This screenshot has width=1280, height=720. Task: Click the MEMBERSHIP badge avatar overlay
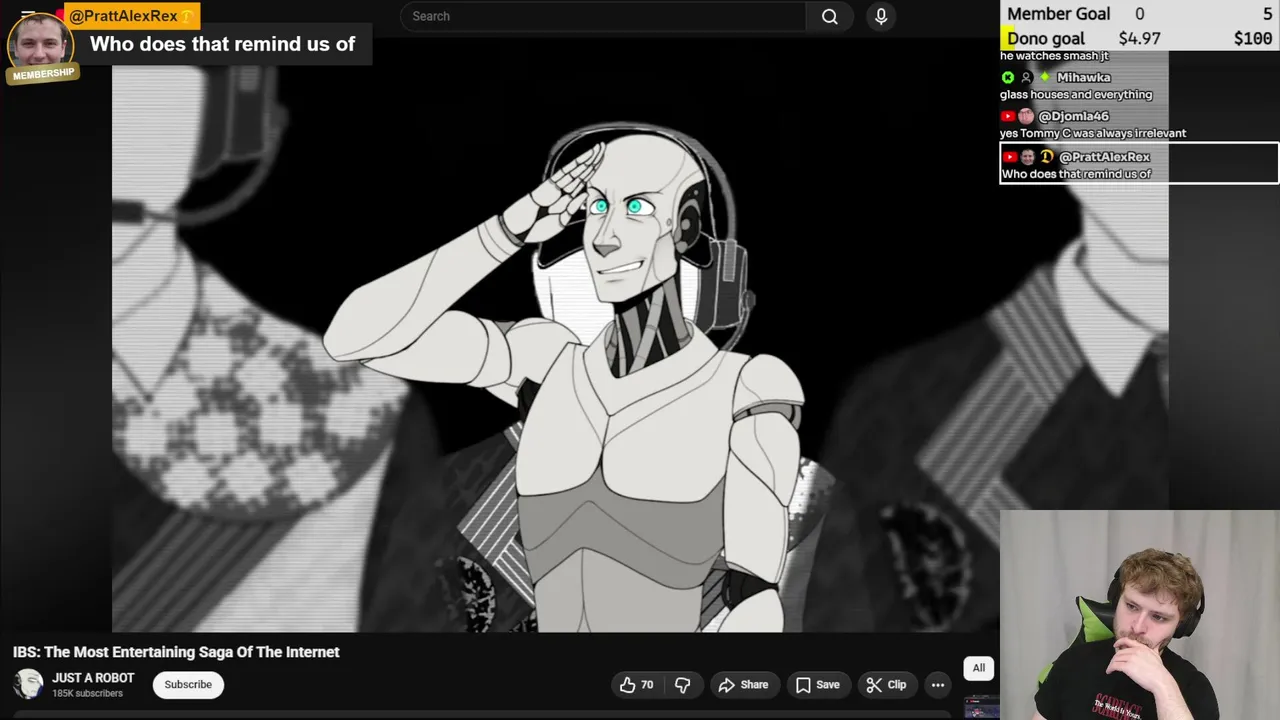42,47
